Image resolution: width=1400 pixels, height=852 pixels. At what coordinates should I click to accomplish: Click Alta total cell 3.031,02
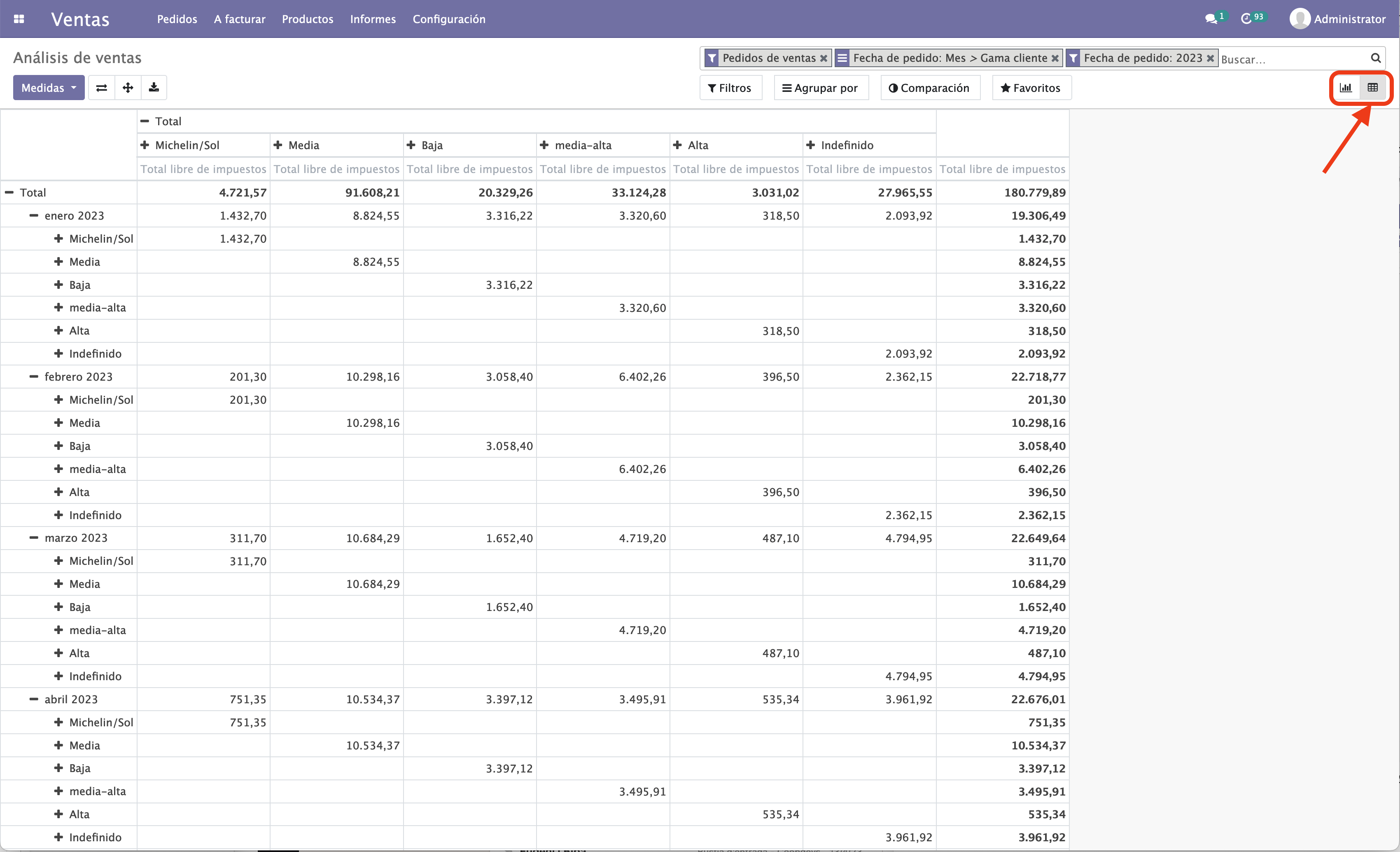(x=736, y=192)
